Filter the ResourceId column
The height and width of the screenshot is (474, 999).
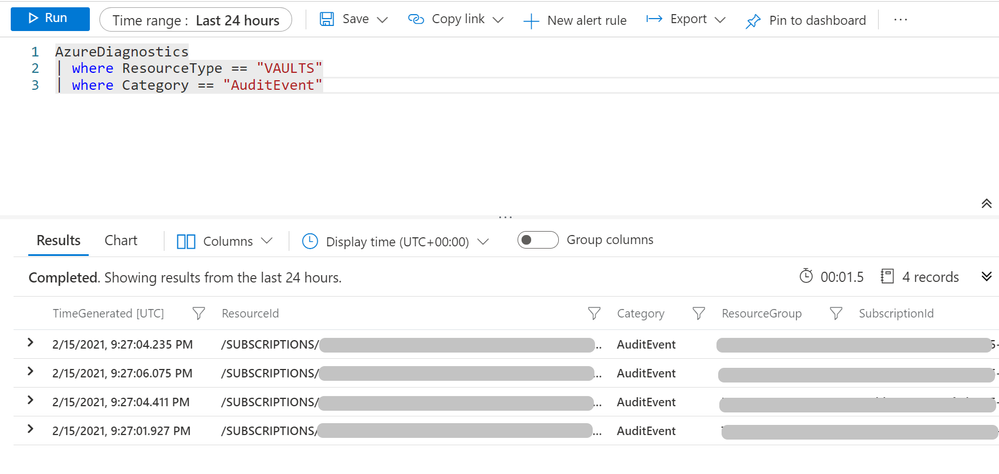coord(594,314)
